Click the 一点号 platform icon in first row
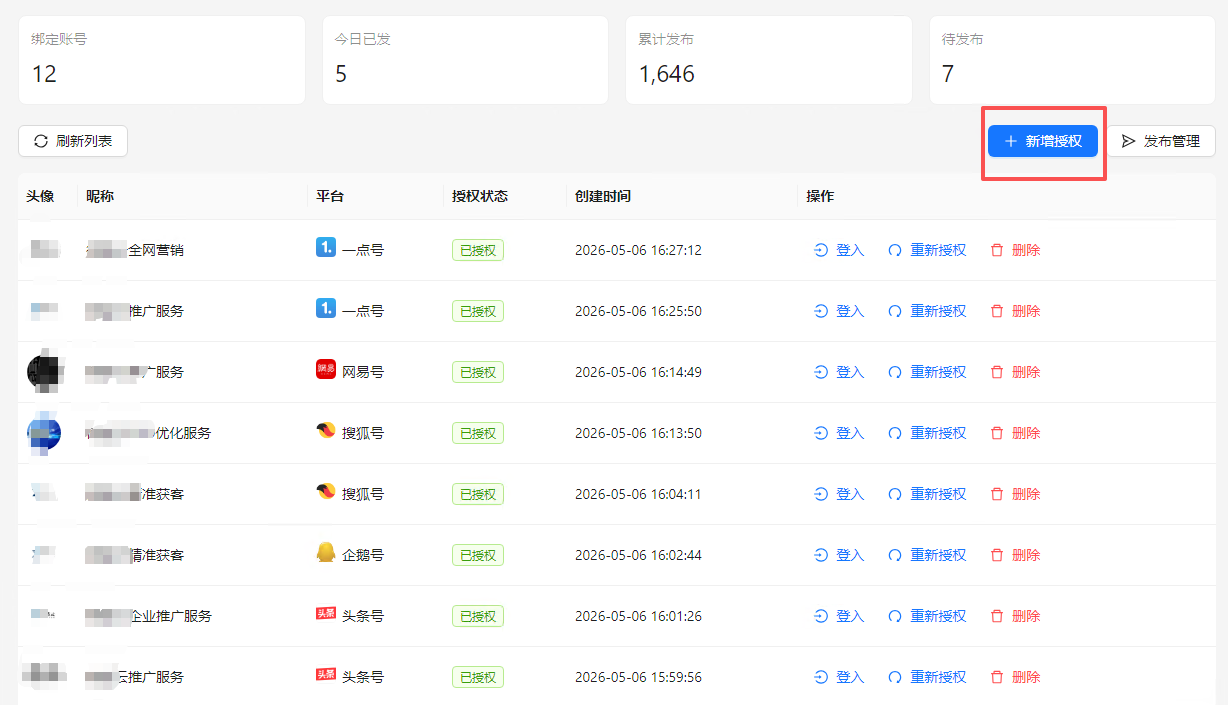The height and width of the screenshot is (705, 1228). pos(325,248)
